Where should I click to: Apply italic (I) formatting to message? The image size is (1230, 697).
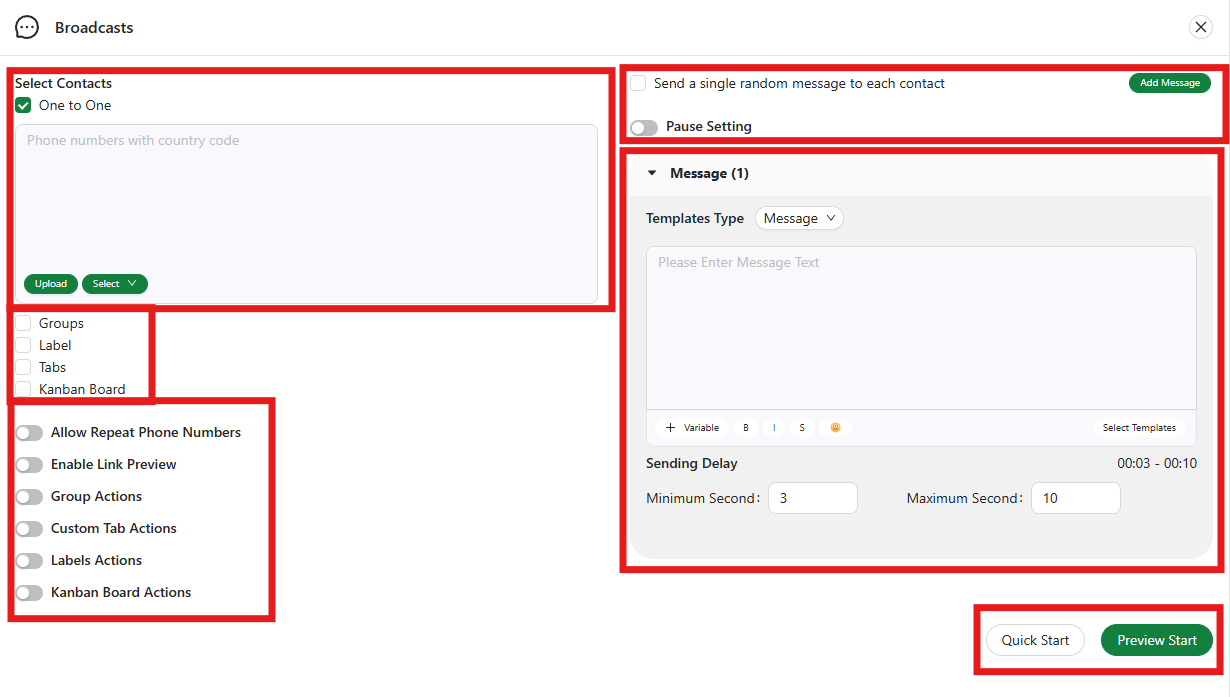click(x=774, y=428)
